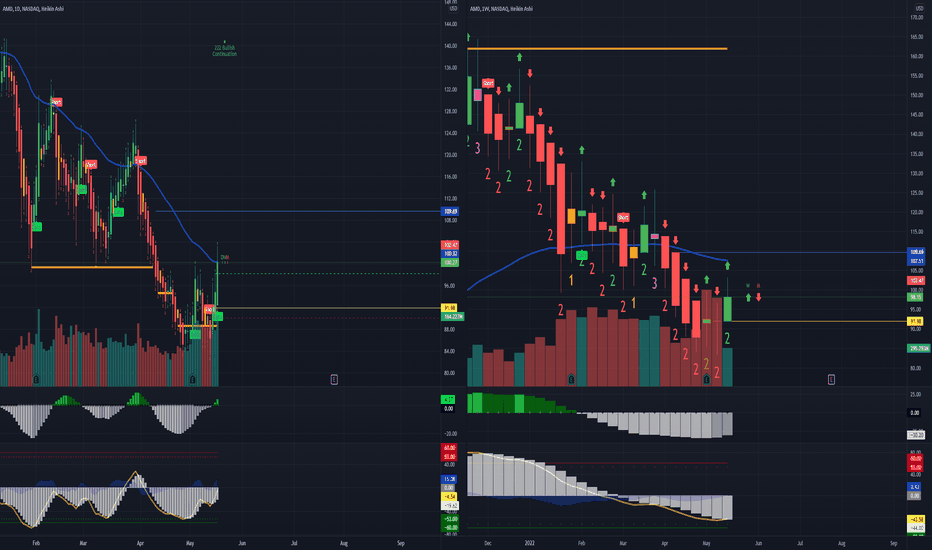Open the weekly chart's earnings marker near Feb

click(x=571, y=379)
